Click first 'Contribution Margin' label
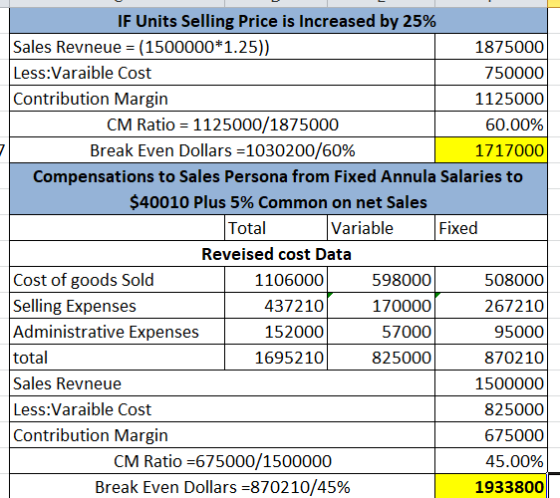The image size is (560, 498). [x=91, y=99]
